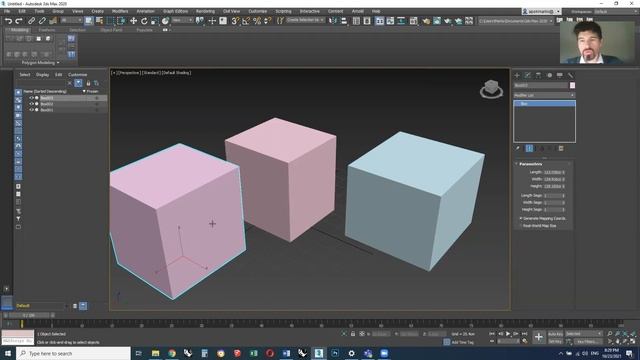The image size is (640, 360).
Task: Toggle visibility eye of first Box row
Action: (31, 98)
